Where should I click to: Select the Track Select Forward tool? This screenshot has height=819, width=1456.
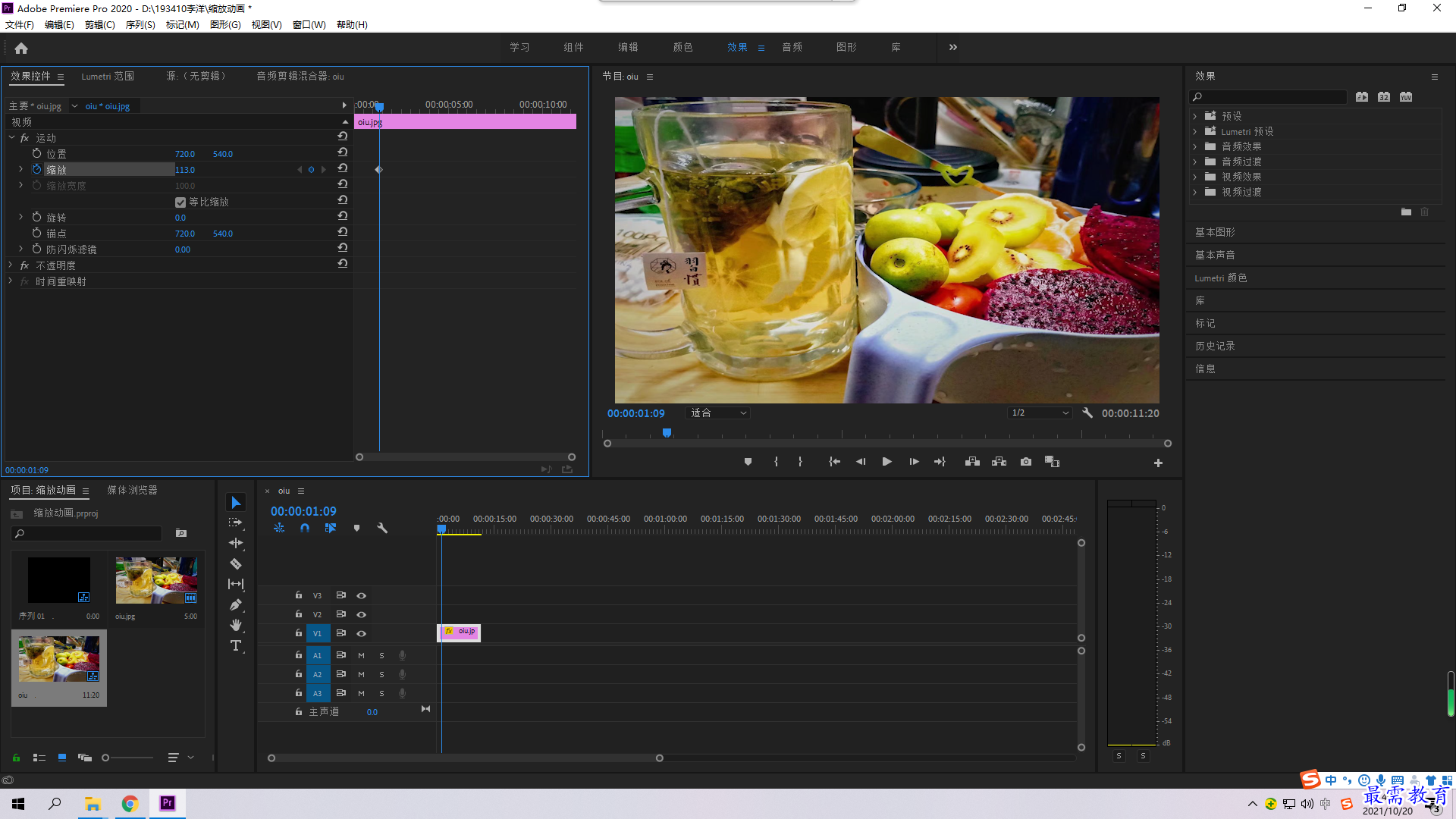(236, 522)
